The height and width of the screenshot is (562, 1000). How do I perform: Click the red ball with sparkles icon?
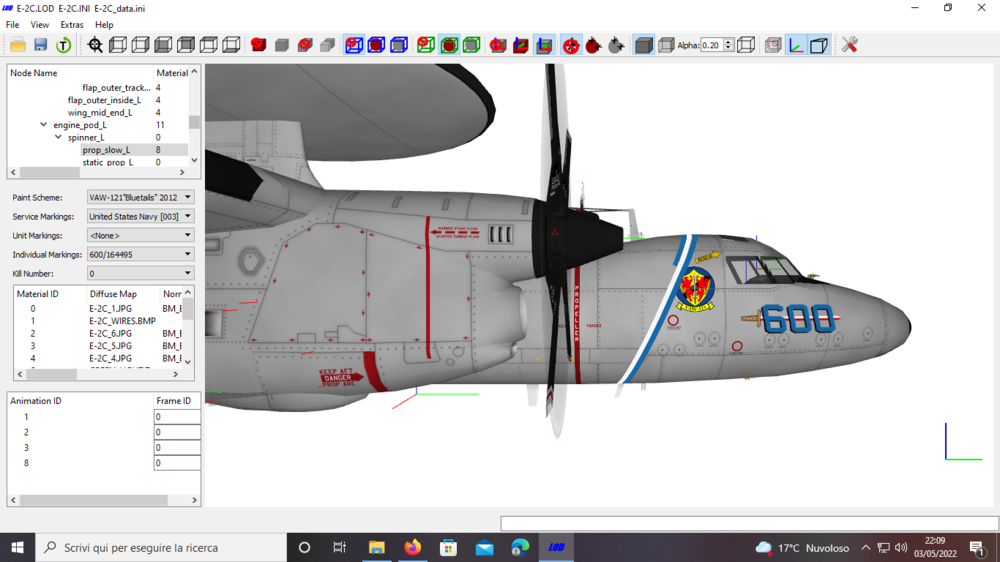tap(594, 45)
